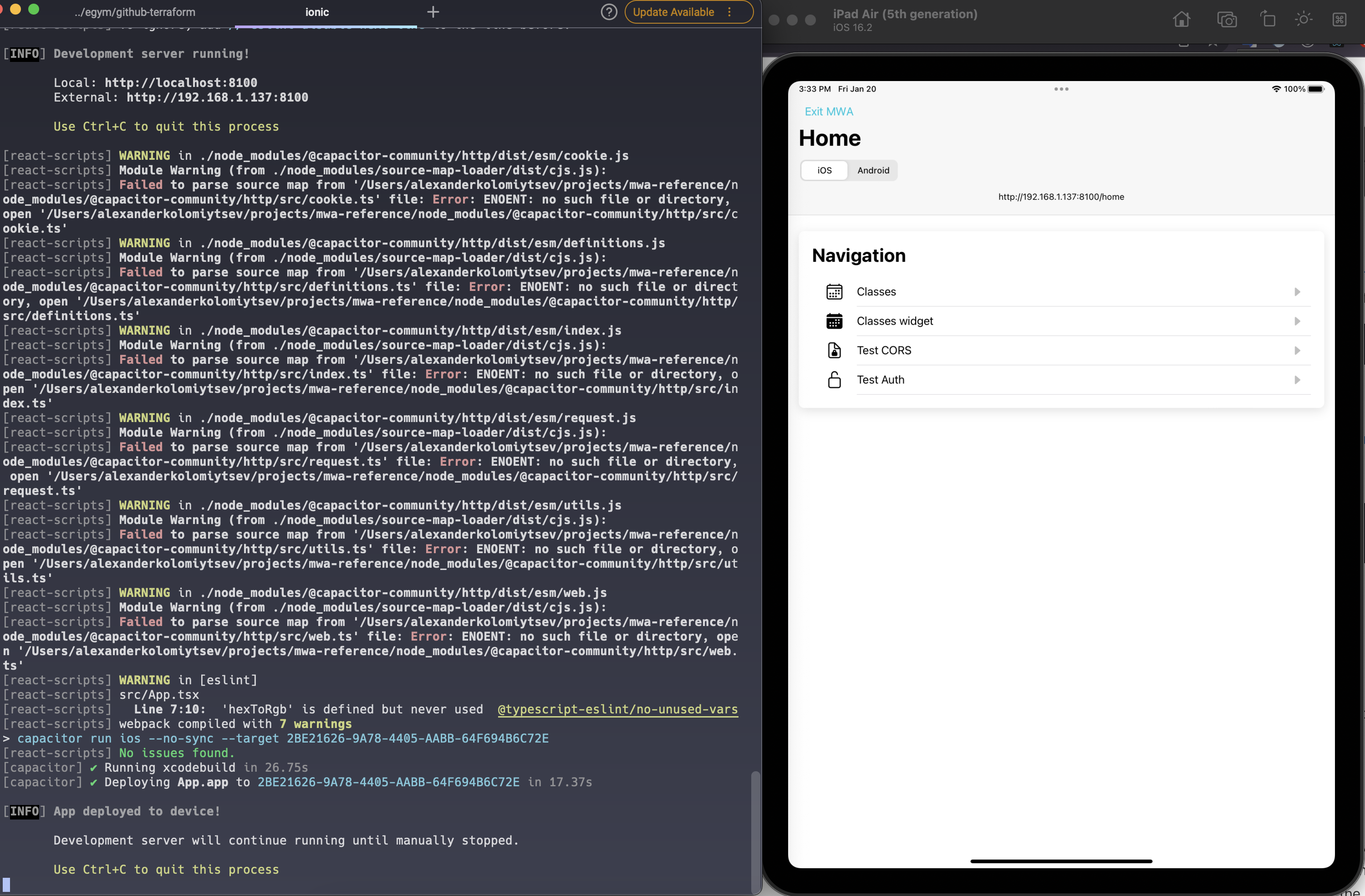Image resolution: width=1365 pixels, height=896 pixels.
Task: Click the Classes calendar icon
Action: click(x=834, y=292)
